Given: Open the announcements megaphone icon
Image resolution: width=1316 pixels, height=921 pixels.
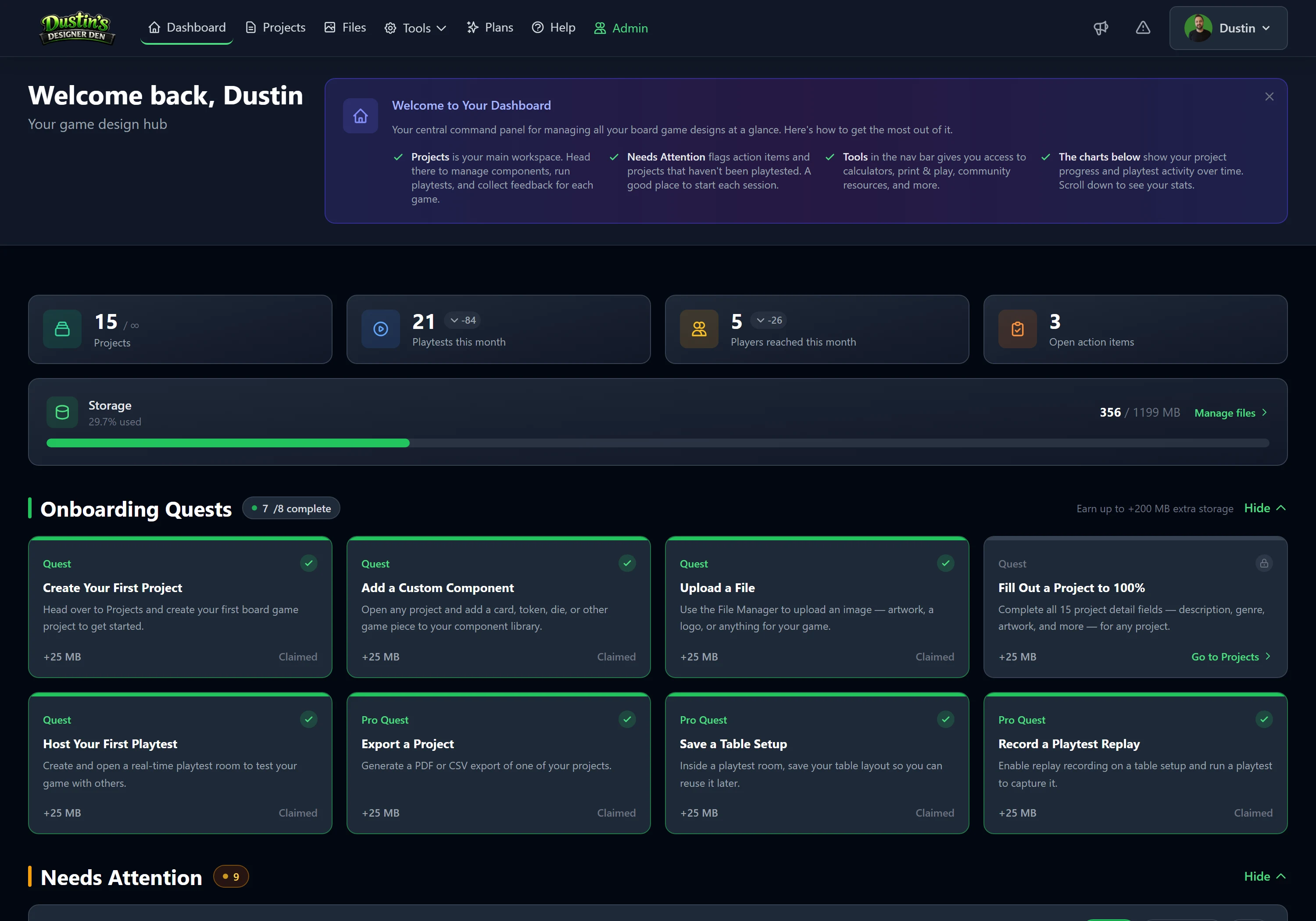Looking at the screenshot, I should pos(1101,28).
